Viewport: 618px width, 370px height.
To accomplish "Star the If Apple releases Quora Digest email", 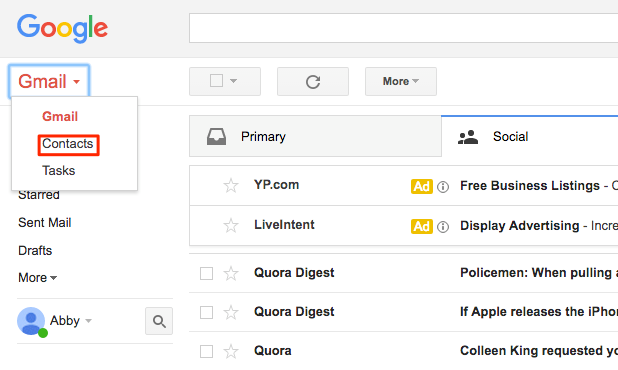I will [231, 312].
